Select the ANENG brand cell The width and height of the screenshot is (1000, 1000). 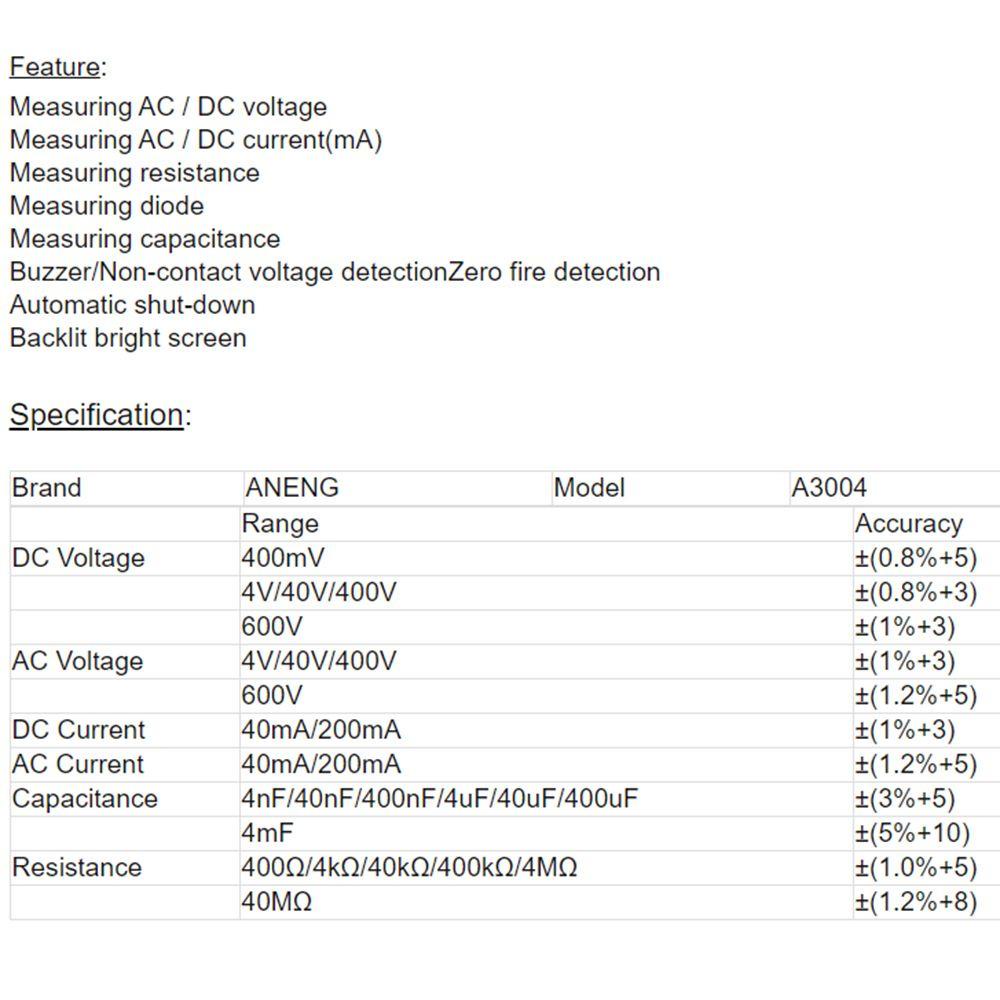292,488
